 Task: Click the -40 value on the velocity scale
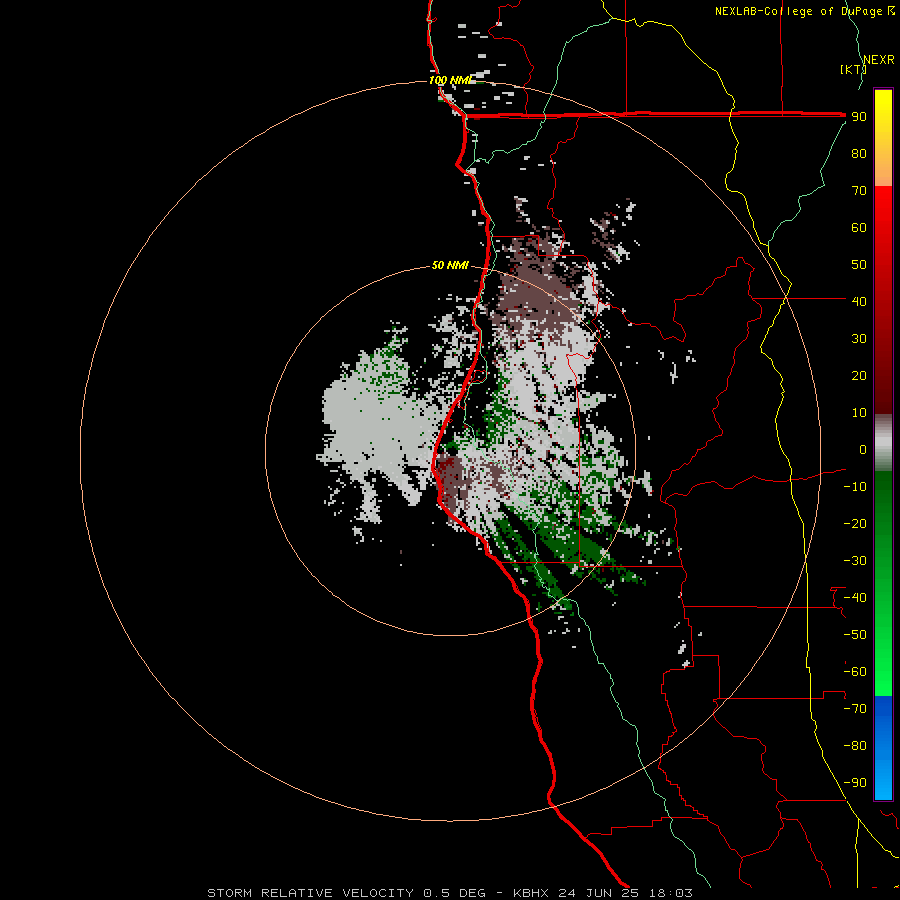point(855,598)
